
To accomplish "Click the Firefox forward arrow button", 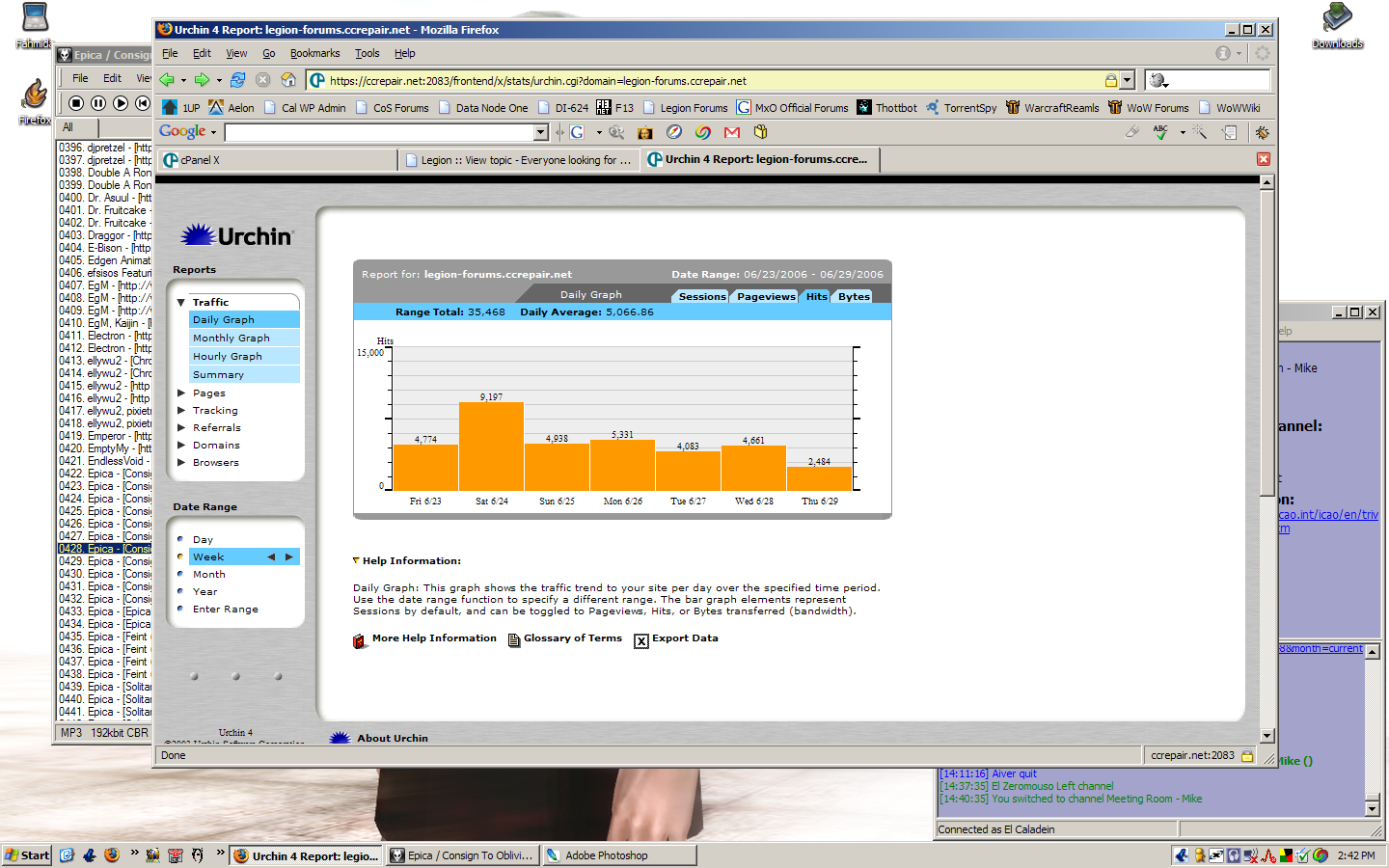I will click(202, 80).
